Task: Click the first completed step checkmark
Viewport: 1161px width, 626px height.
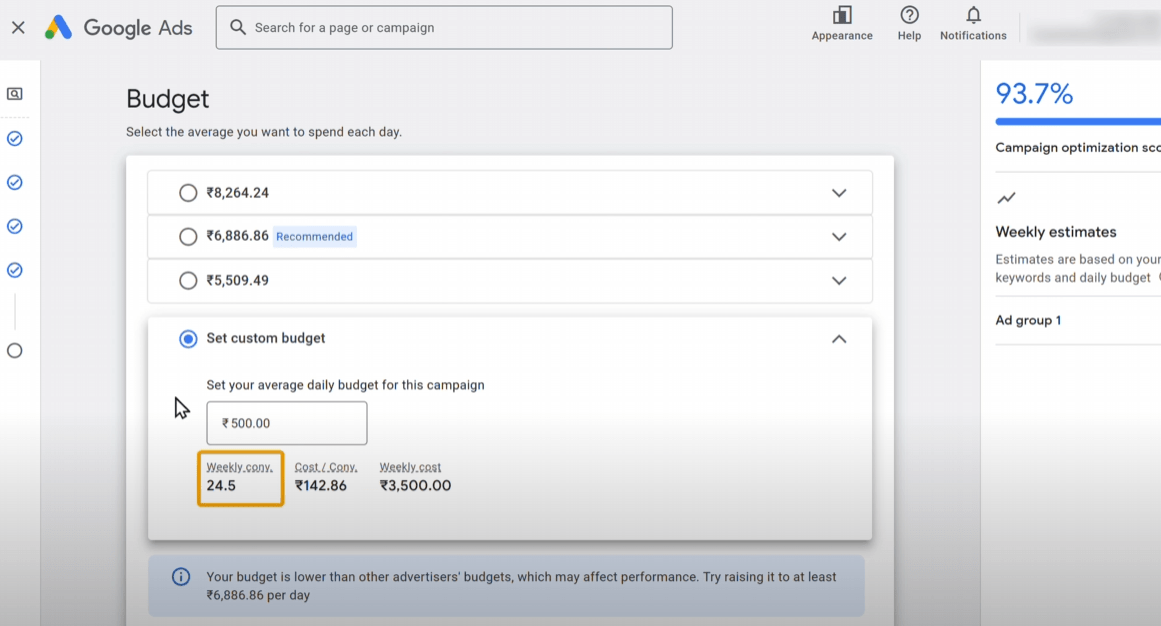Action: click(x=15, y=139)
